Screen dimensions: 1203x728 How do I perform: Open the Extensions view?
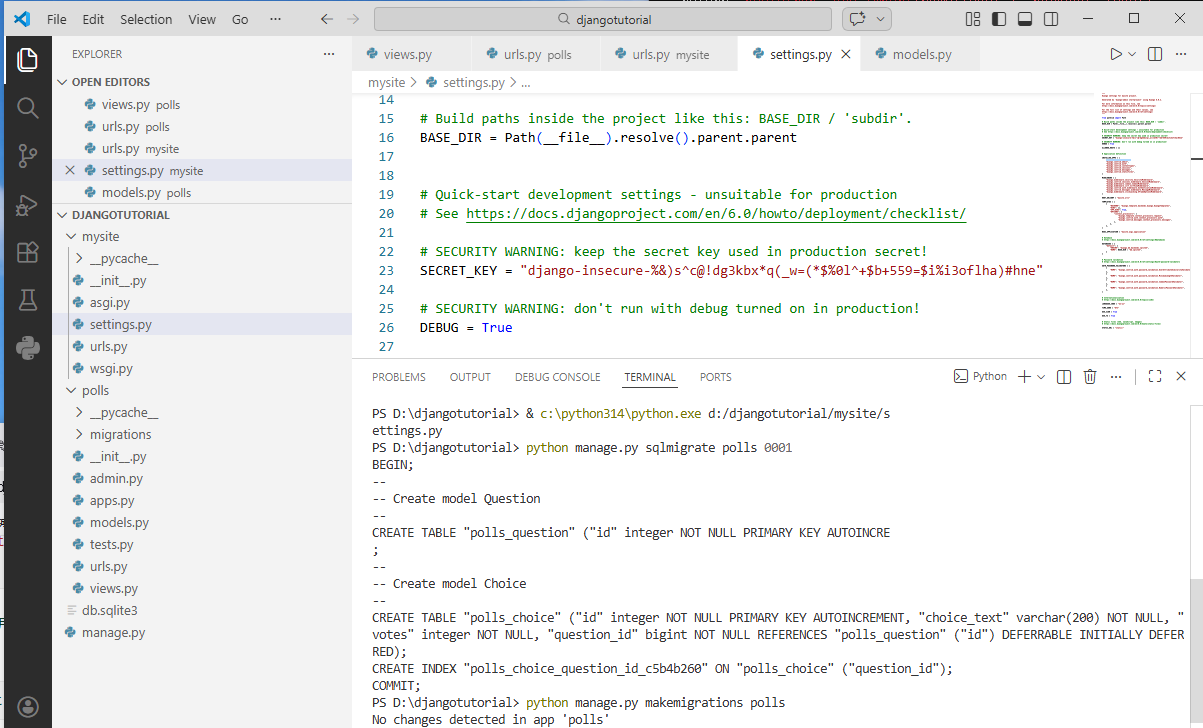click(27, 252)
